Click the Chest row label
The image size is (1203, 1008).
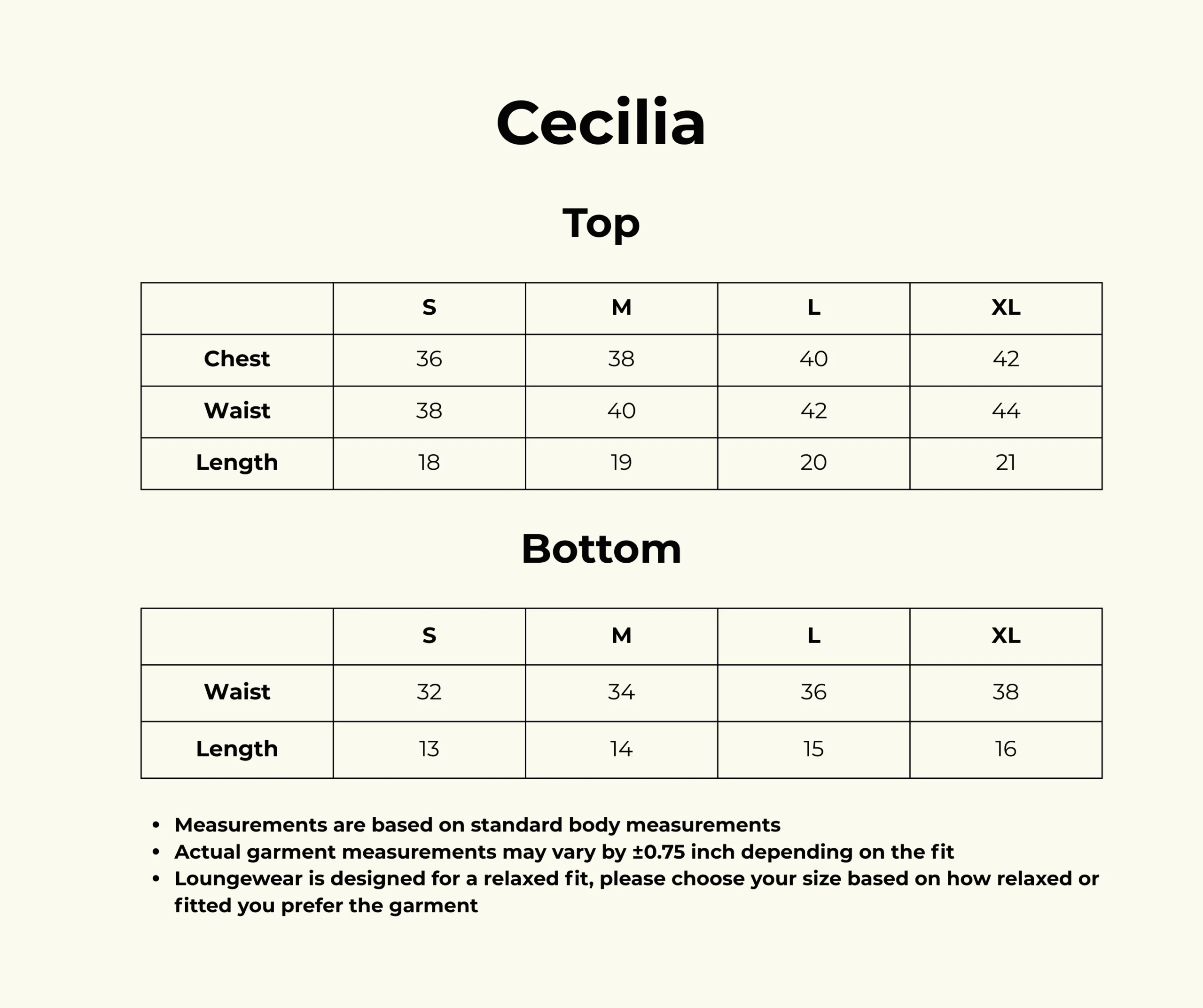236,359
